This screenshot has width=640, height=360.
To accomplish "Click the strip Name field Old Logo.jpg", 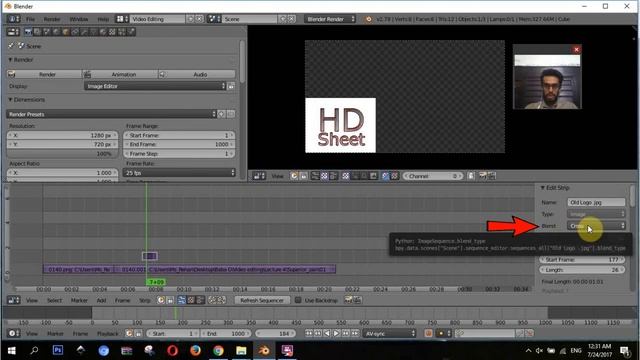I will (596, 202).
